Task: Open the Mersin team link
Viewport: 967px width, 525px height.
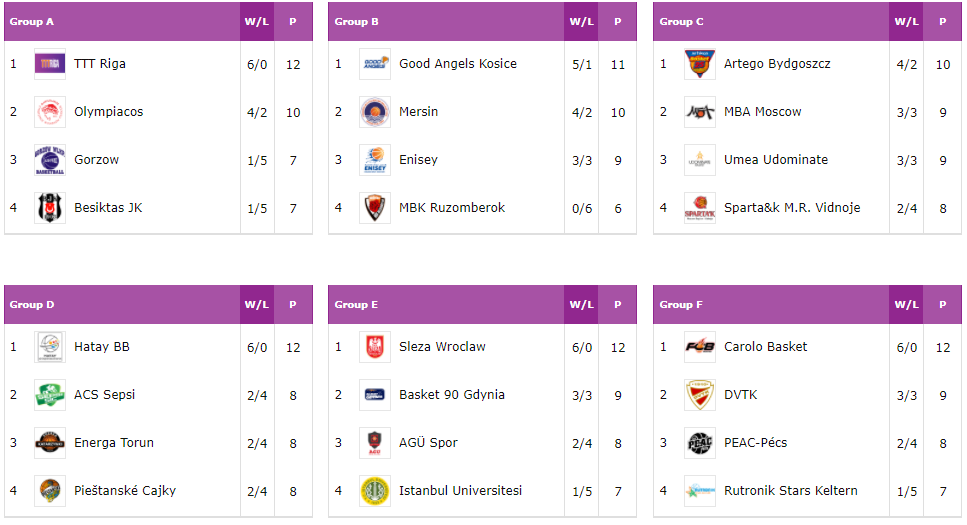Action: point(419,112)
